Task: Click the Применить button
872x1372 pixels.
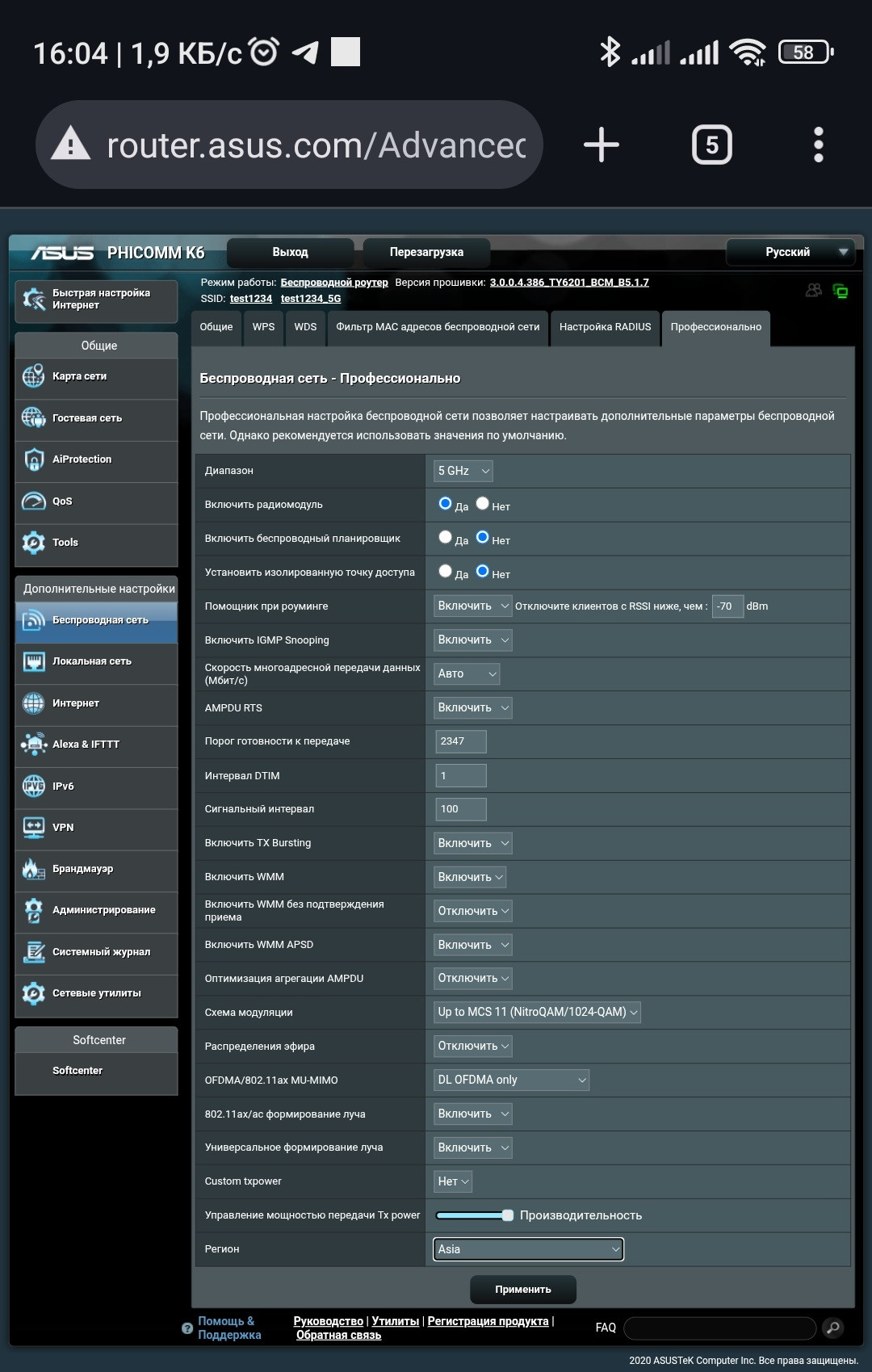Action: pyautogui.click(x=522, y=1289)
